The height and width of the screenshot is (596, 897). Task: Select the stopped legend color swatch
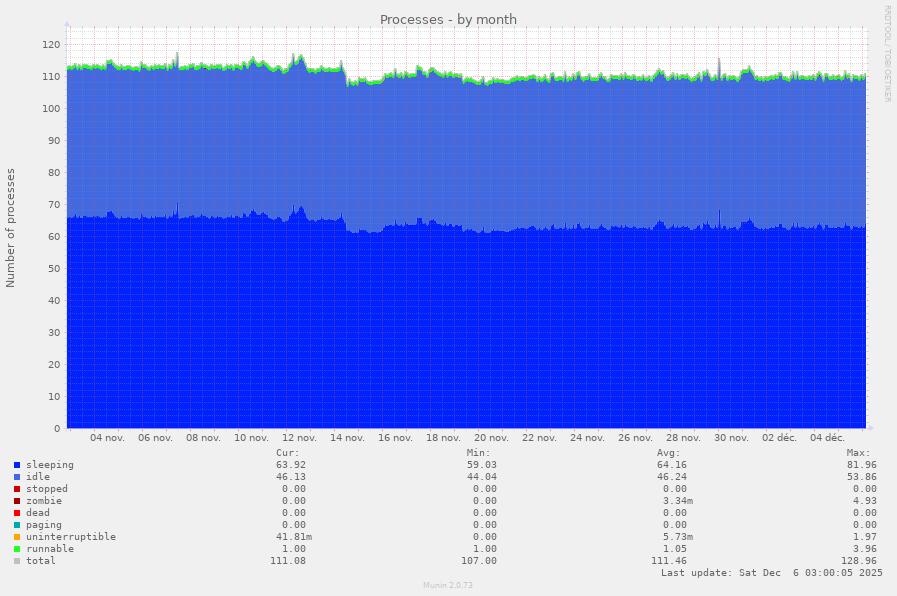point(17,489)
